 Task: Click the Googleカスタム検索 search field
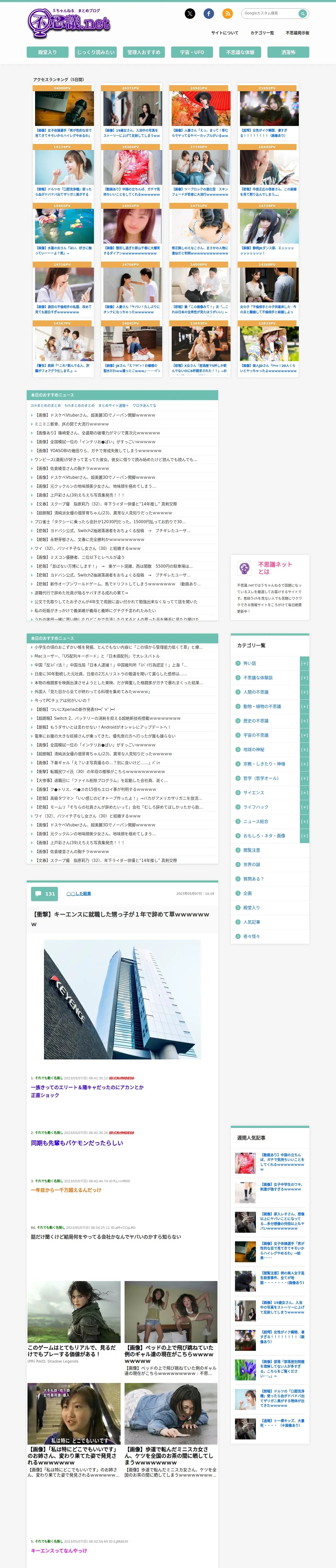[270, 13]
